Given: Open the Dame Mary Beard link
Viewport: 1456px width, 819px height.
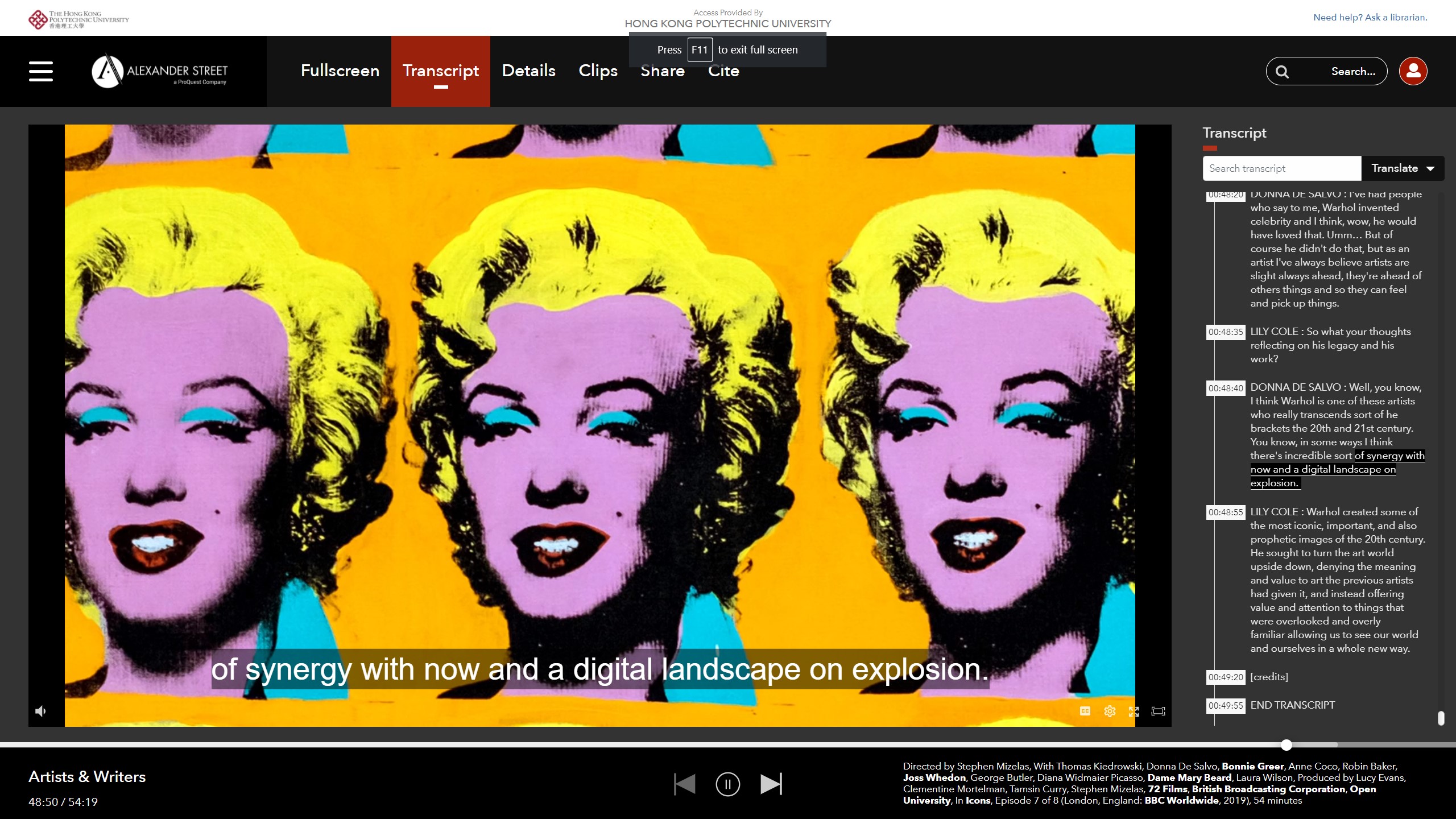Looking at the screenshot, I should pos(1189,777).
